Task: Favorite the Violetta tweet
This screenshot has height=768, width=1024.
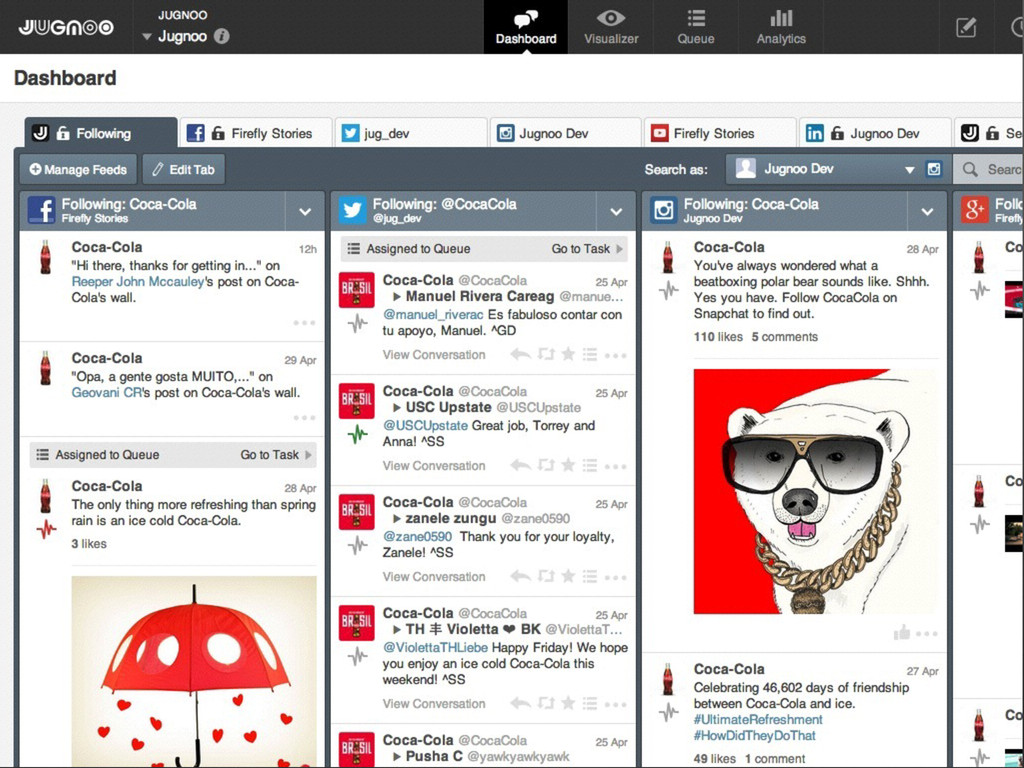Action: coord(568,703)
